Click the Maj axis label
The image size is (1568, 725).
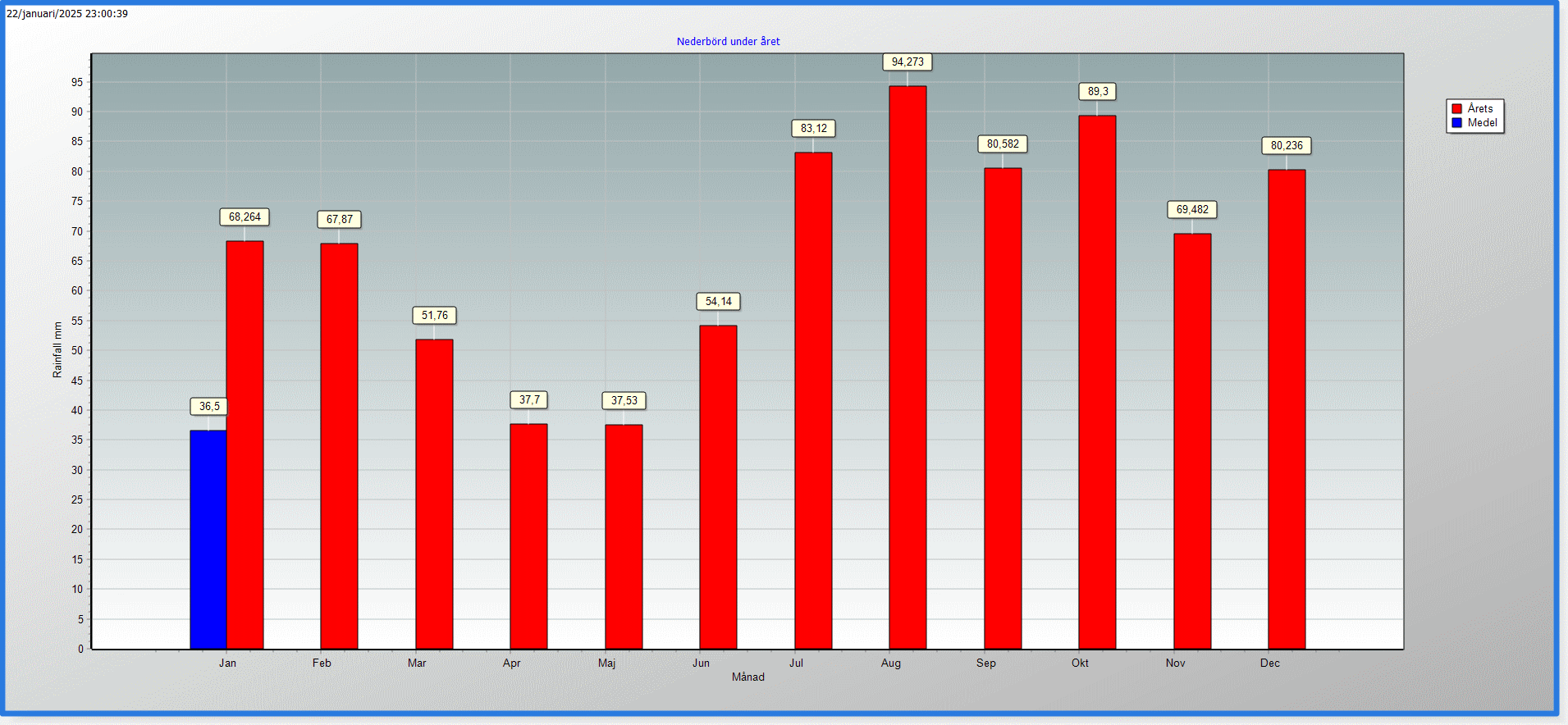pos(606,663)
